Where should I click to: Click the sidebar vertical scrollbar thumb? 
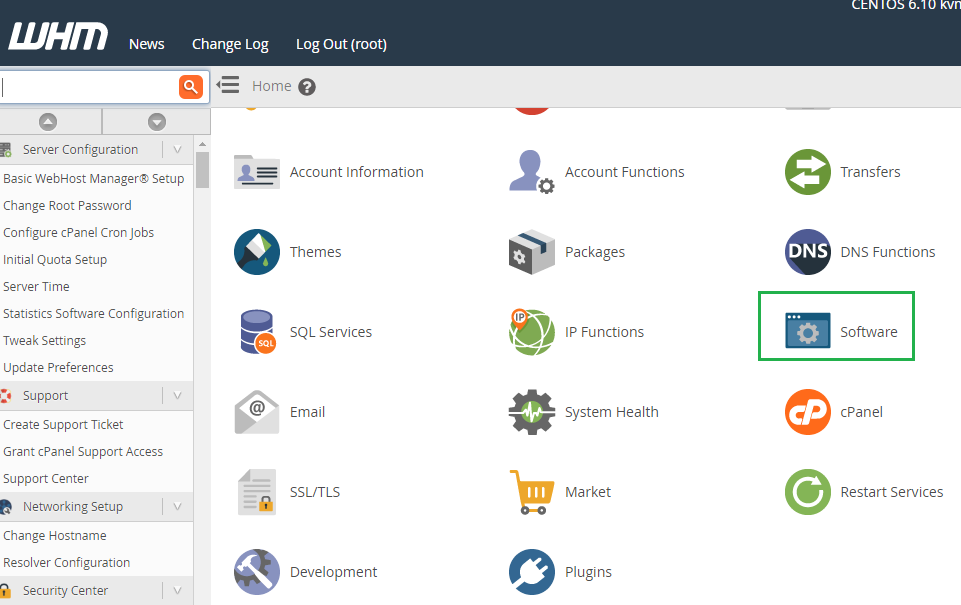click(x=202, y=170)
